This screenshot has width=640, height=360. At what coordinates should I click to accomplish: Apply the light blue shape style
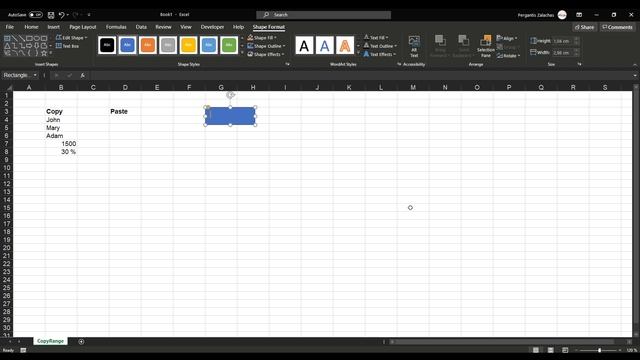209,45
